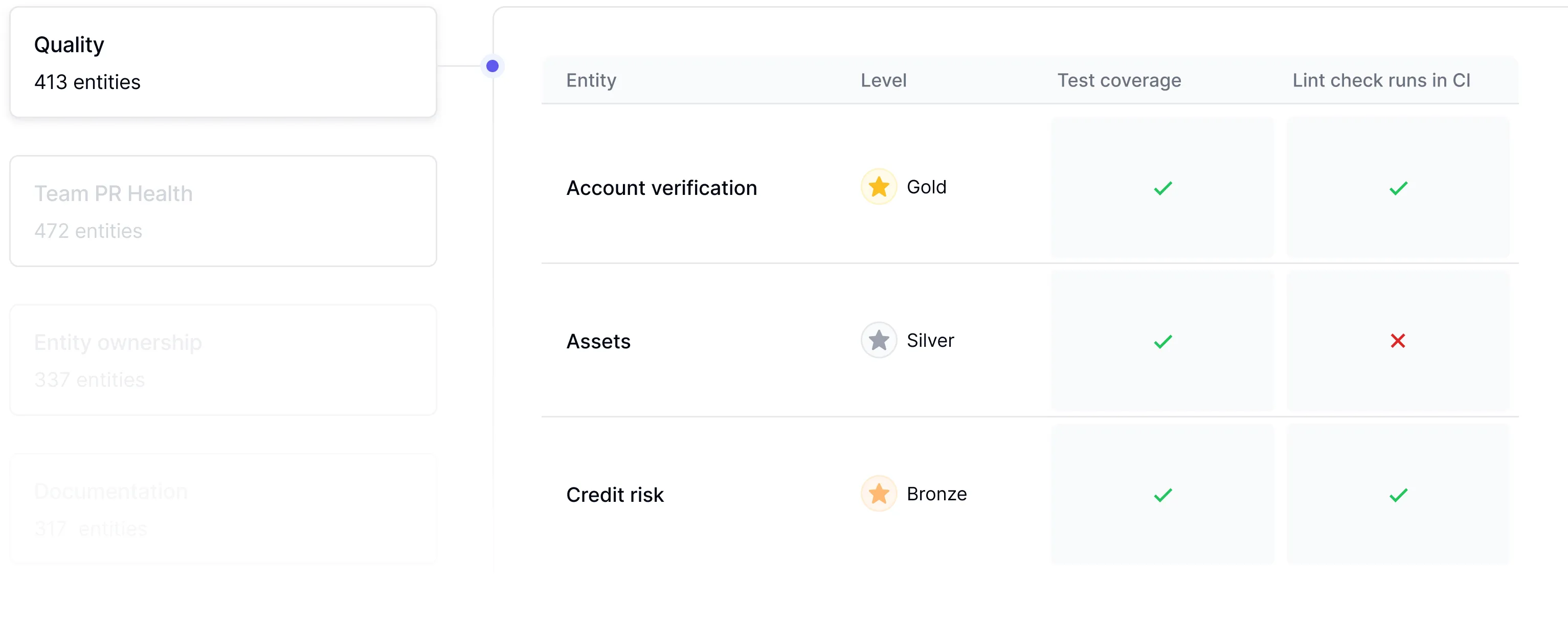Click the Test coverage column header
1568x620 pixels.
coord(1119,80)
